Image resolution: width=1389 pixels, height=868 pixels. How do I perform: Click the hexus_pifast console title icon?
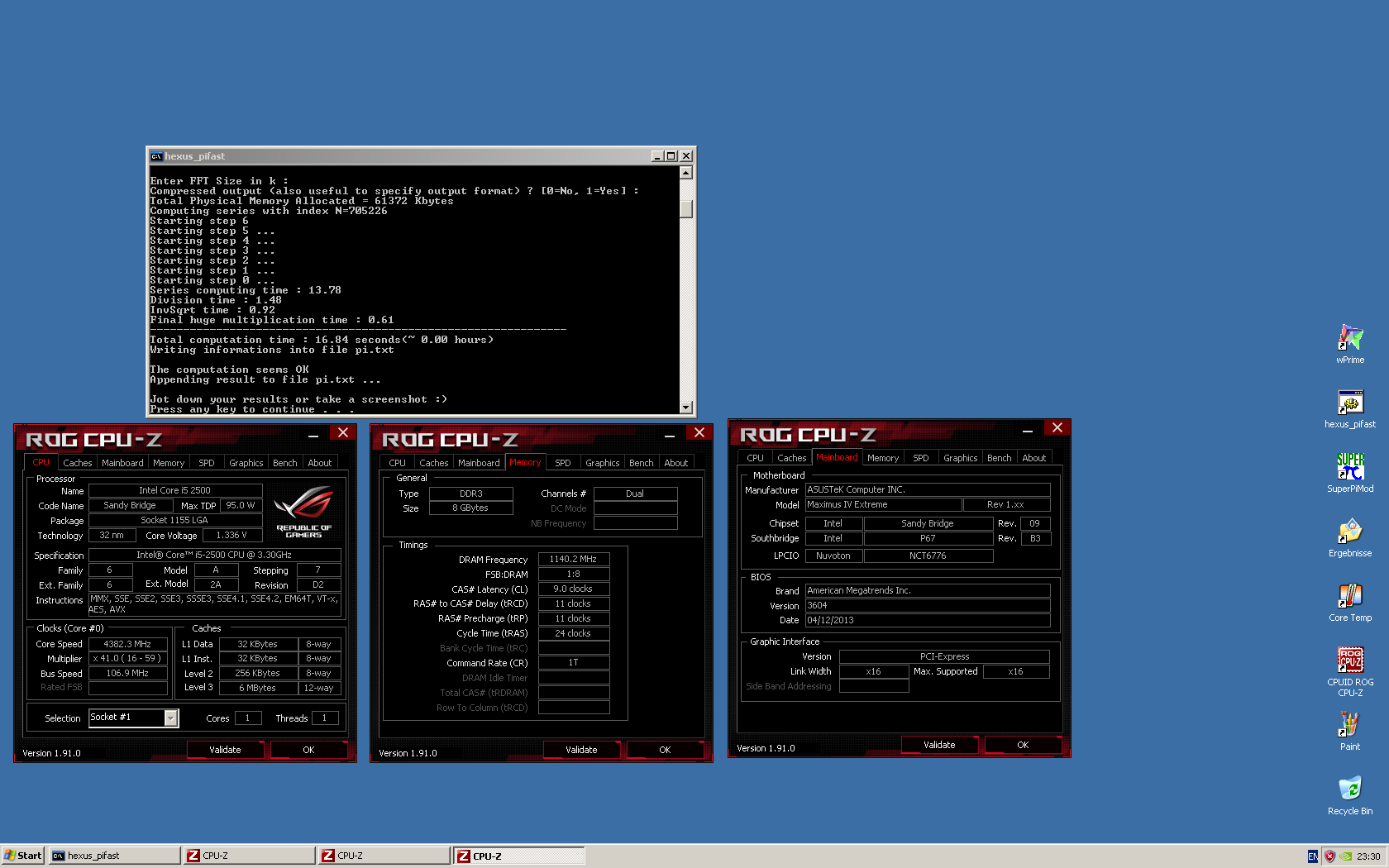(x=156, y=156)
